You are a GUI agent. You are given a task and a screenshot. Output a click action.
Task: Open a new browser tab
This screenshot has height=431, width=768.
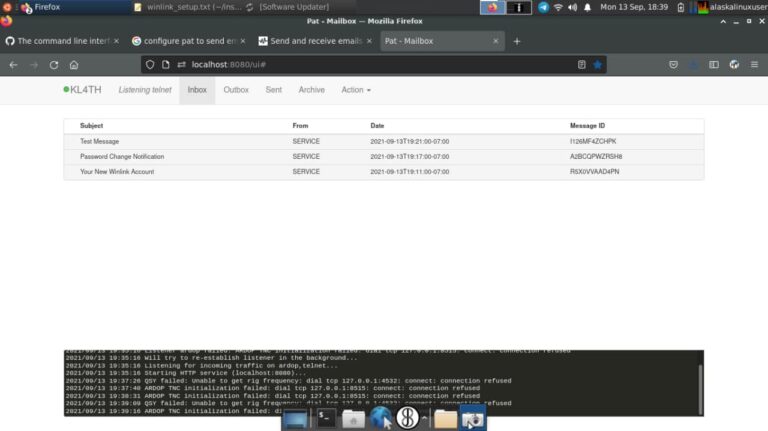point(517,41)
